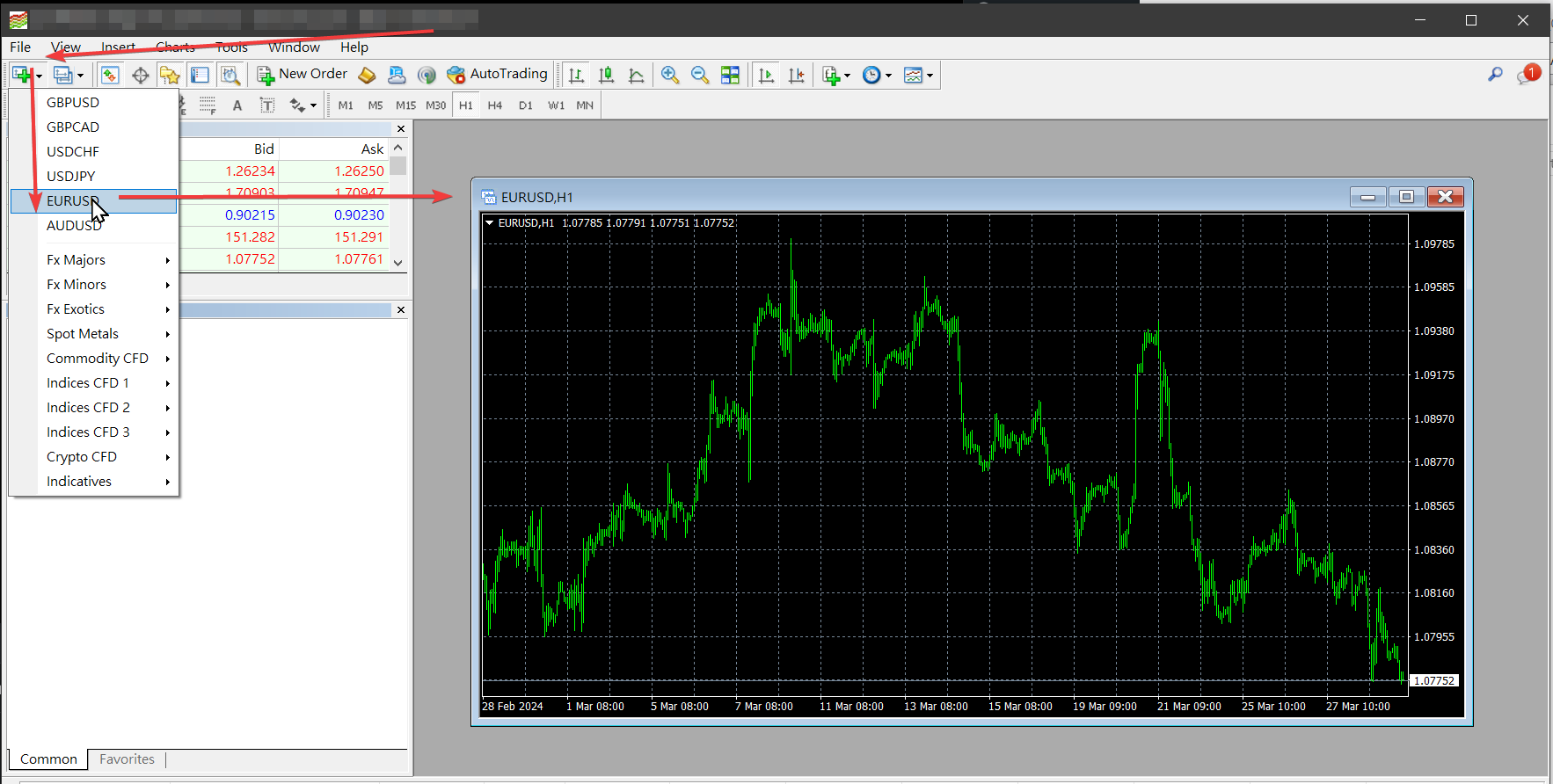Toggle the Data Window crosshair icon
Image resolution: width=1553 pixels, height=784 pixels.
[140, 75]
